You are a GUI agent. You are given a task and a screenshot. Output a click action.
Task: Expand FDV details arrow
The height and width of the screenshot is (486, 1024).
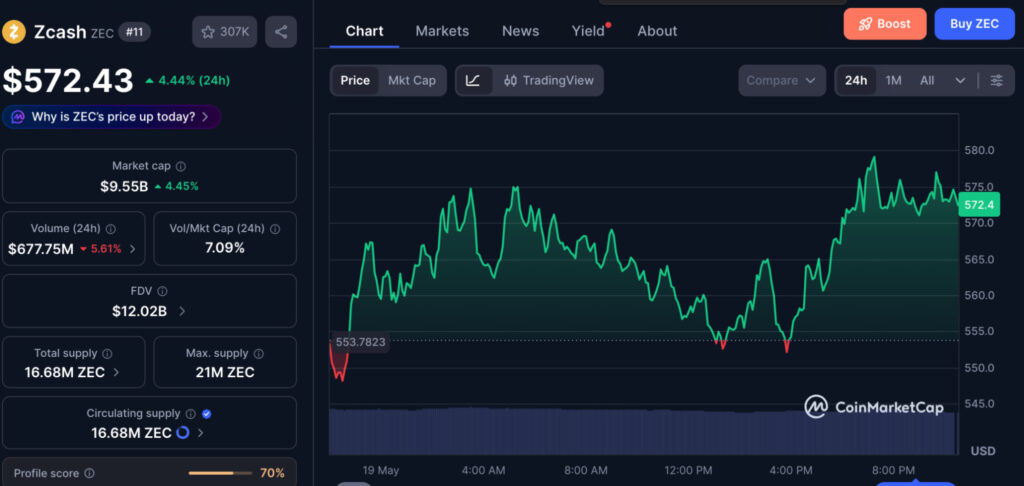tap(182, 311)
